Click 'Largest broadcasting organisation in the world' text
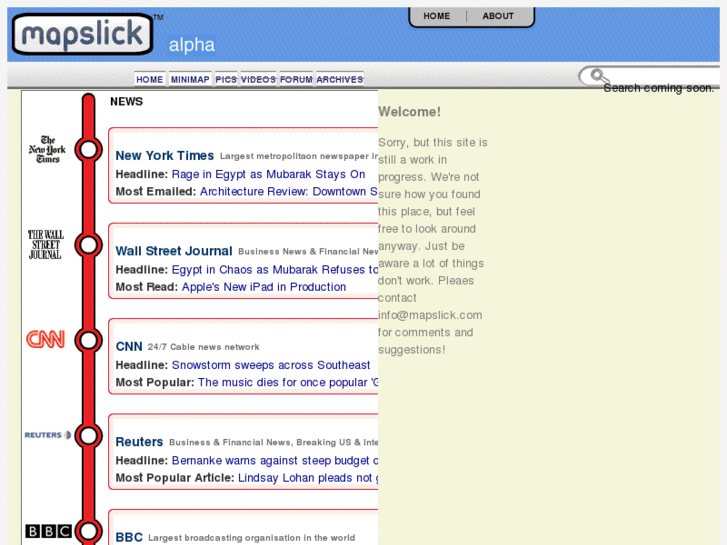This screenshot has height=545, width=727. click(252, 538)
